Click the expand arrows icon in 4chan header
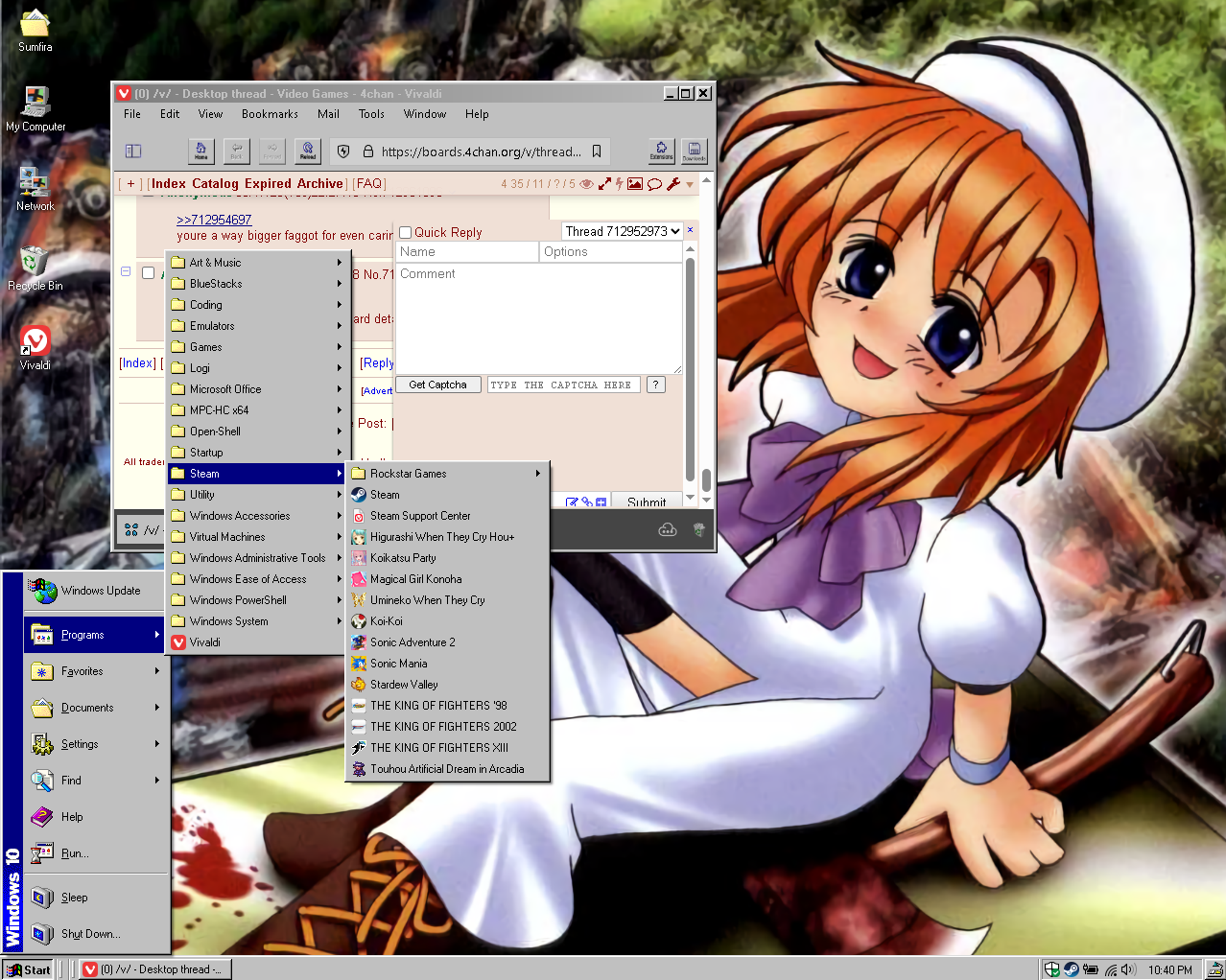 604,184
